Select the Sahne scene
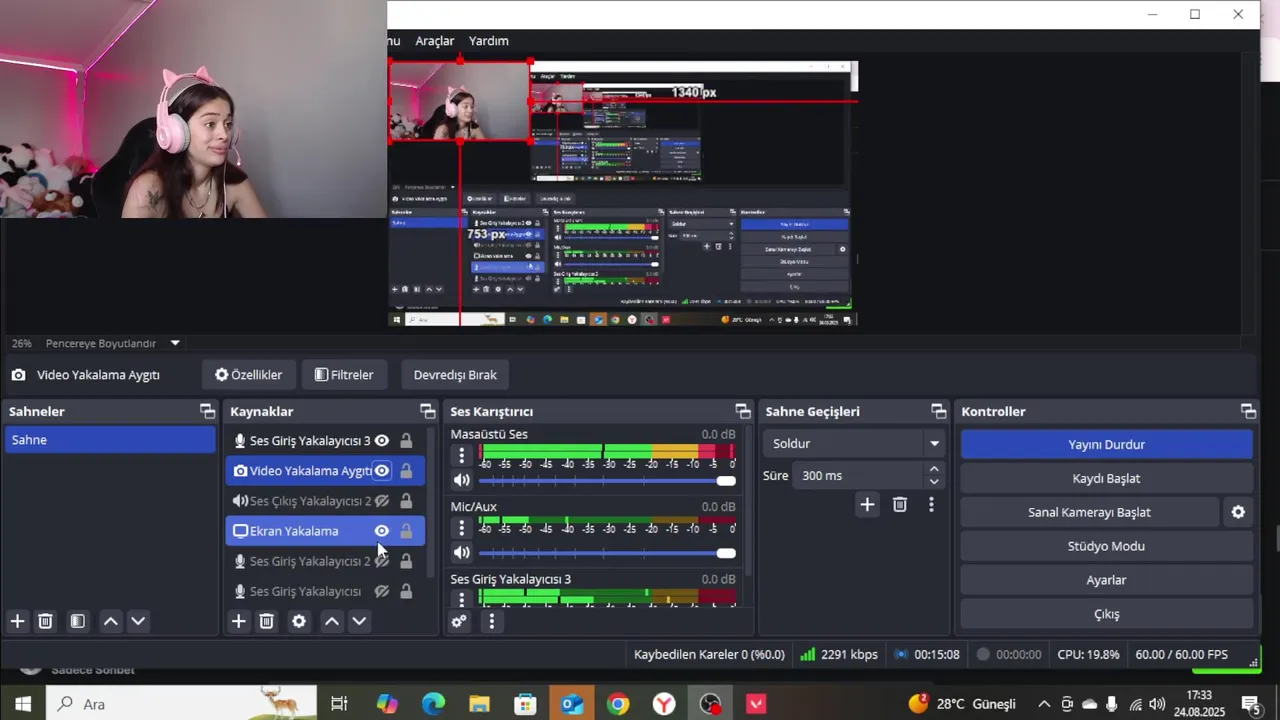This screenshot has height=720, width=1280. (110, 440)
